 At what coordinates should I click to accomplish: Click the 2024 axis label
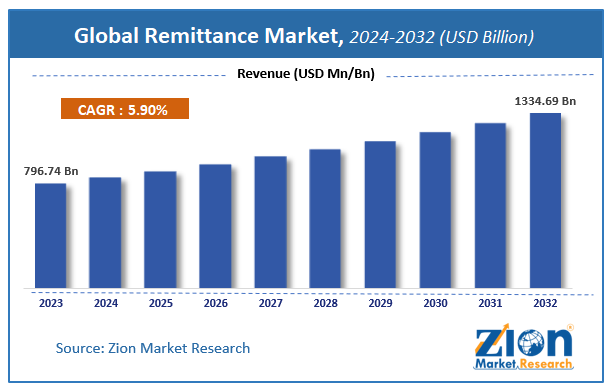pyautogui.click(x=106, y=303)
